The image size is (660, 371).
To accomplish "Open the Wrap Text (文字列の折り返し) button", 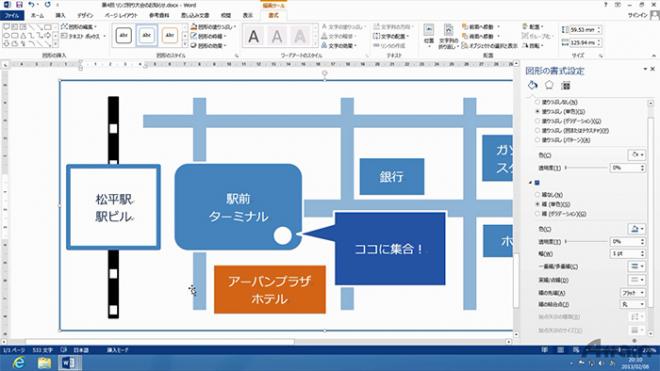I will click(x=448, y=36).
